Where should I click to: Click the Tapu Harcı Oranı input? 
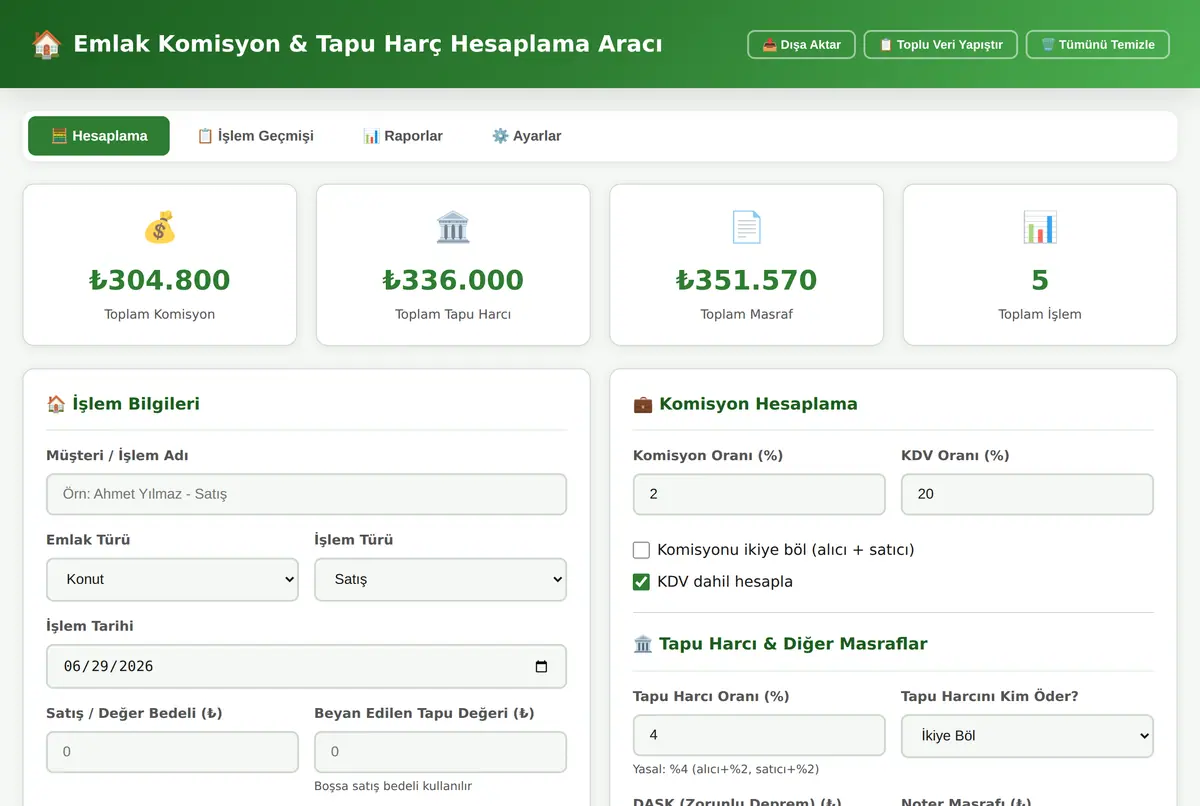click(x=759, y=735)
